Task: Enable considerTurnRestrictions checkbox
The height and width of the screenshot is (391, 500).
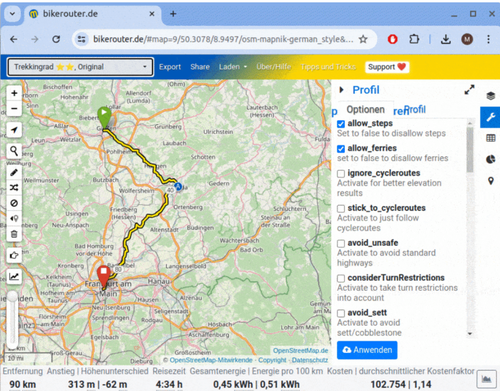Action: coord(341,278)
